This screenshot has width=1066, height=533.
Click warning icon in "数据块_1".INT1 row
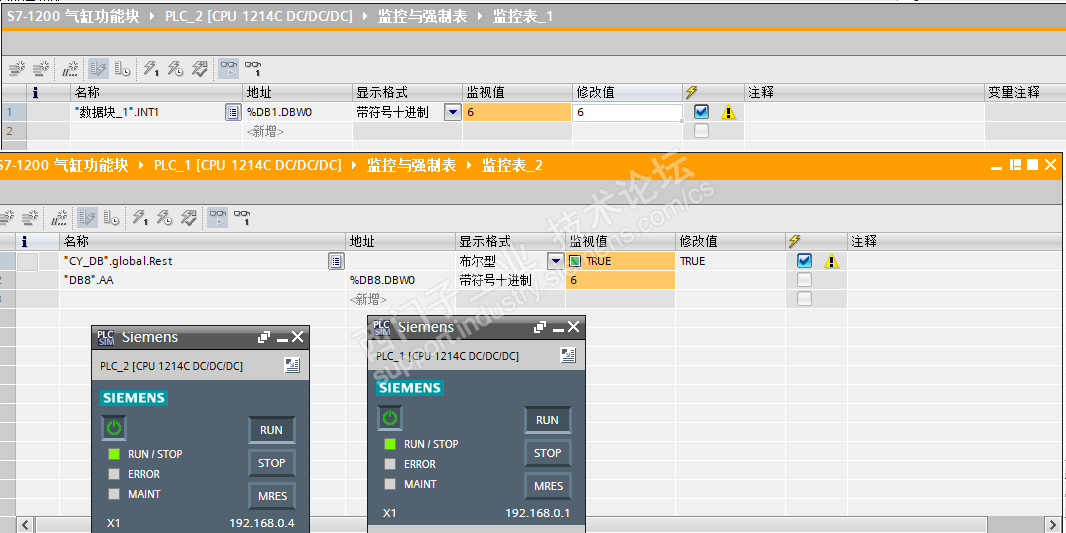point(728,113)
